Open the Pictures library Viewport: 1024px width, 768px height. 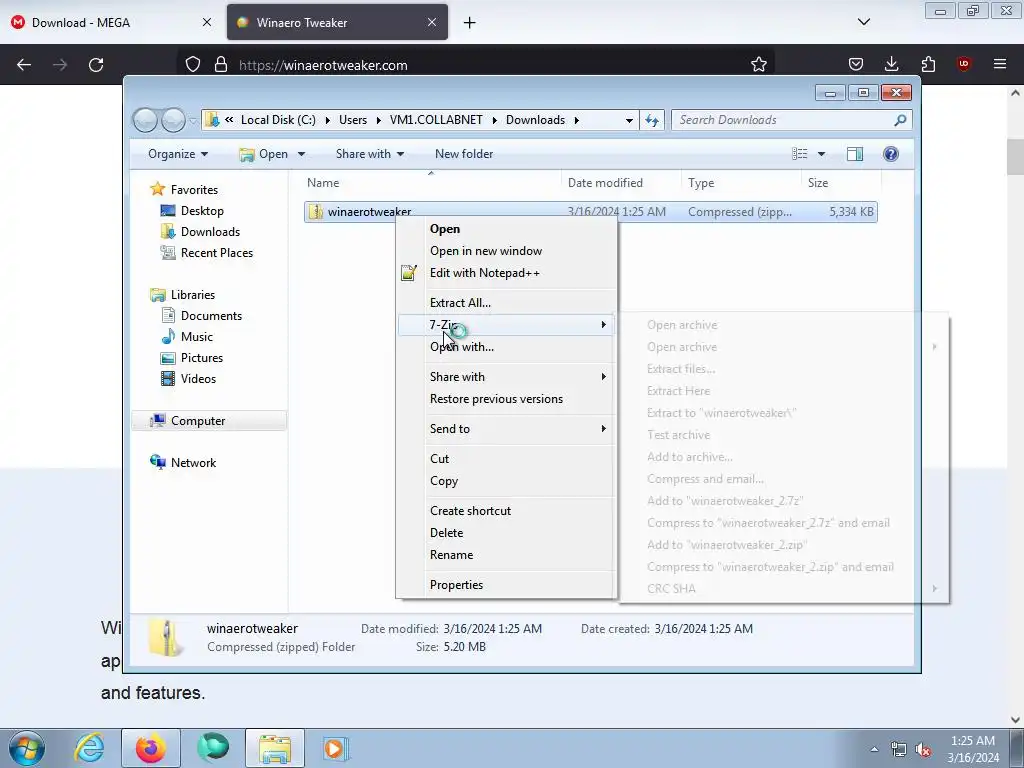click(201, 358)
